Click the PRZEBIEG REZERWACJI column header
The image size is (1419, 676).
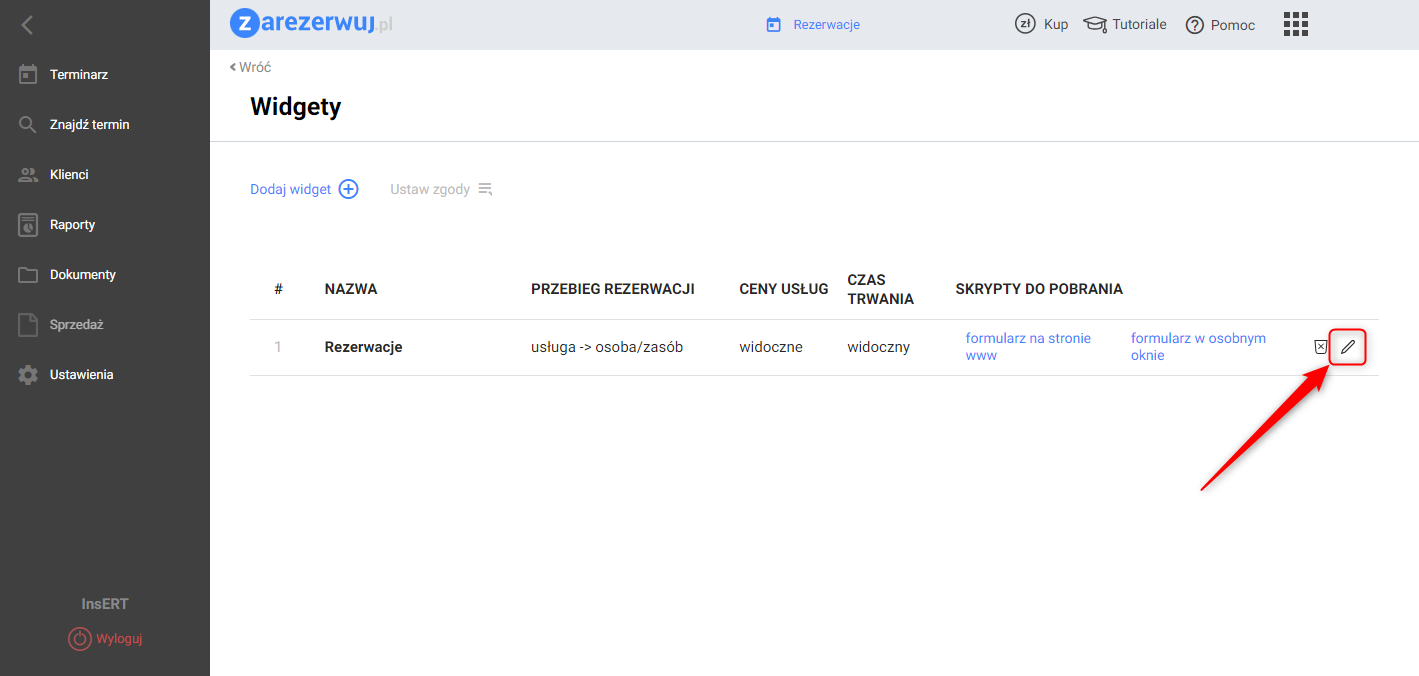pyautogui.click(x=613, y=289)
